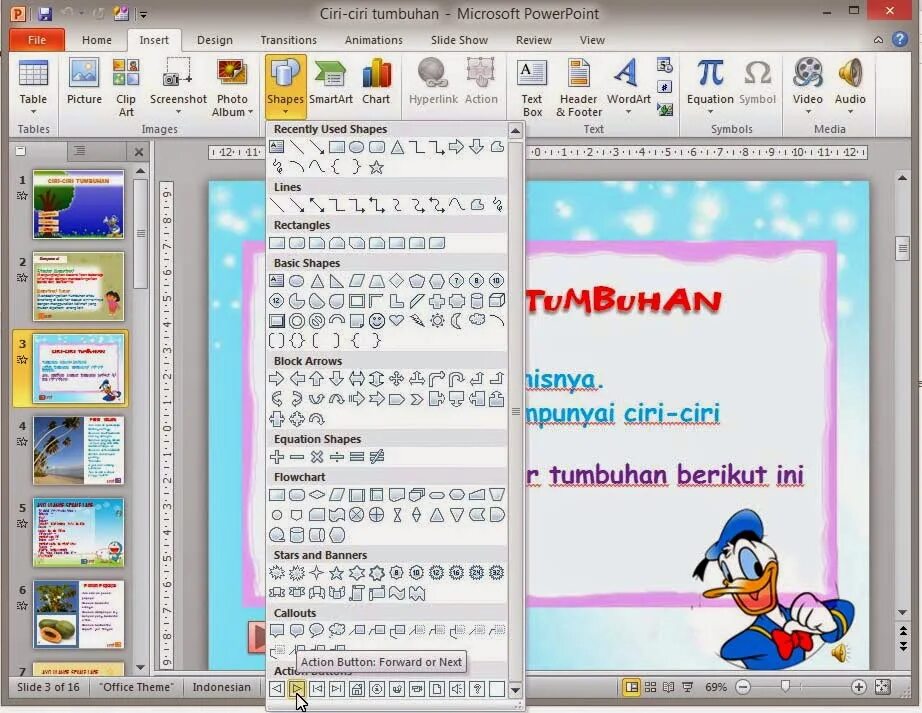
Task: Start Slide Show from status bar
Action: point(687,687)
